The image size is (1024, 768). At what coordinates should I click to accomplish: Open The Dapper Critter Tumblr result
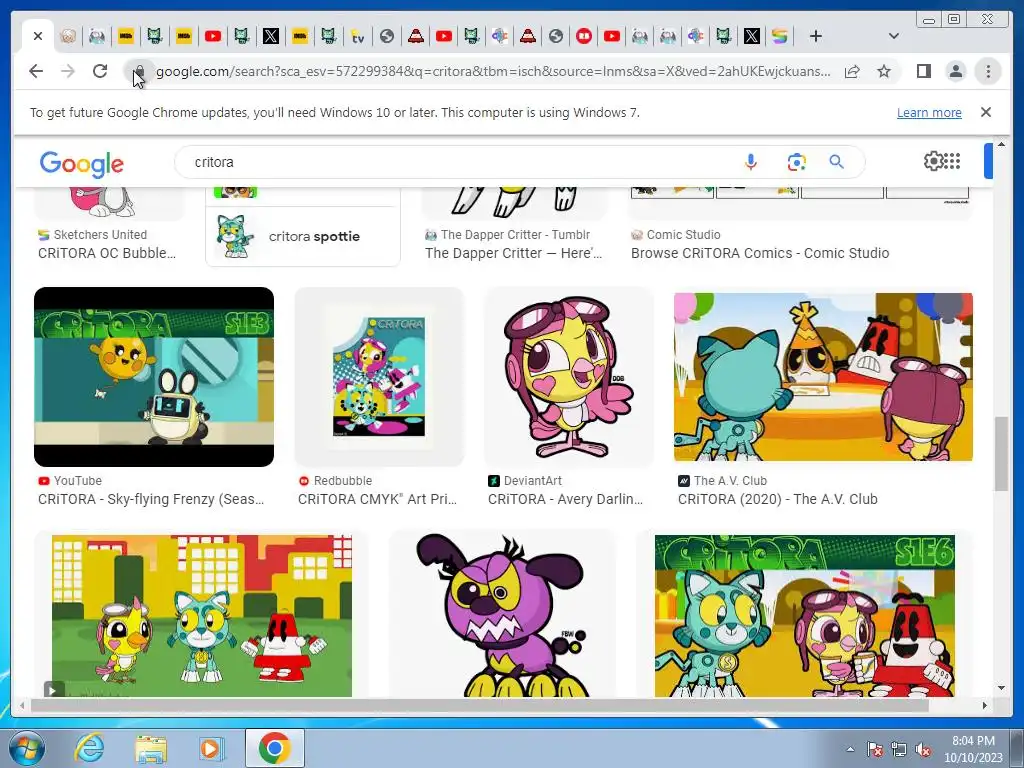[x=513, y=253]
